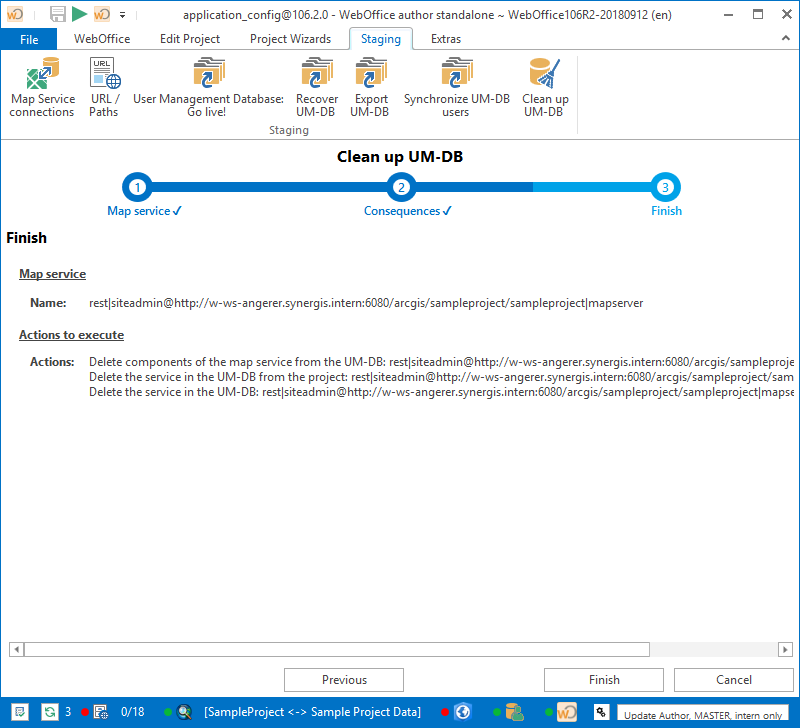Collapse the ribbon using the top-right chevron
Image resolution: width=800 pixels, height=728 pixels.
pos(785,39)
